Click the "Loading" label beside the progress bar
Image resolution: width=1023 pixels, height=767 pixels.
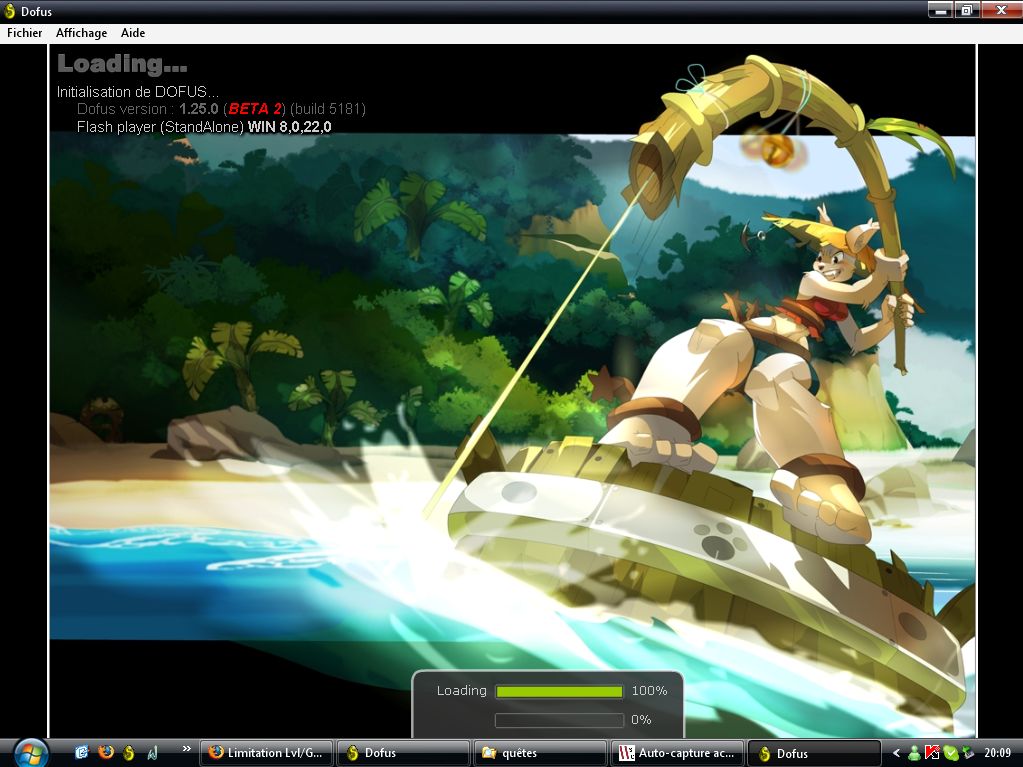(x=461, y=691)
